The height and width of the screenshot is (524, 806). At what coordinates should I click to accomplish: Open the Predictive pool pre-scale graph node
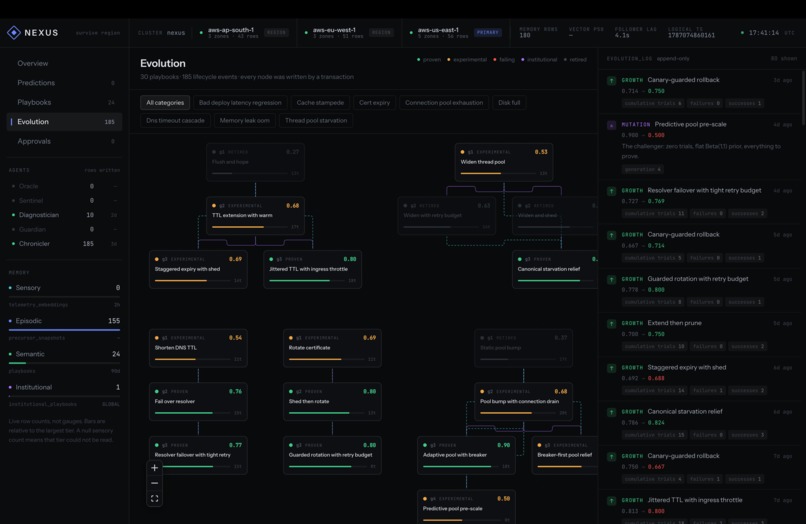click(x=466, y=507)
